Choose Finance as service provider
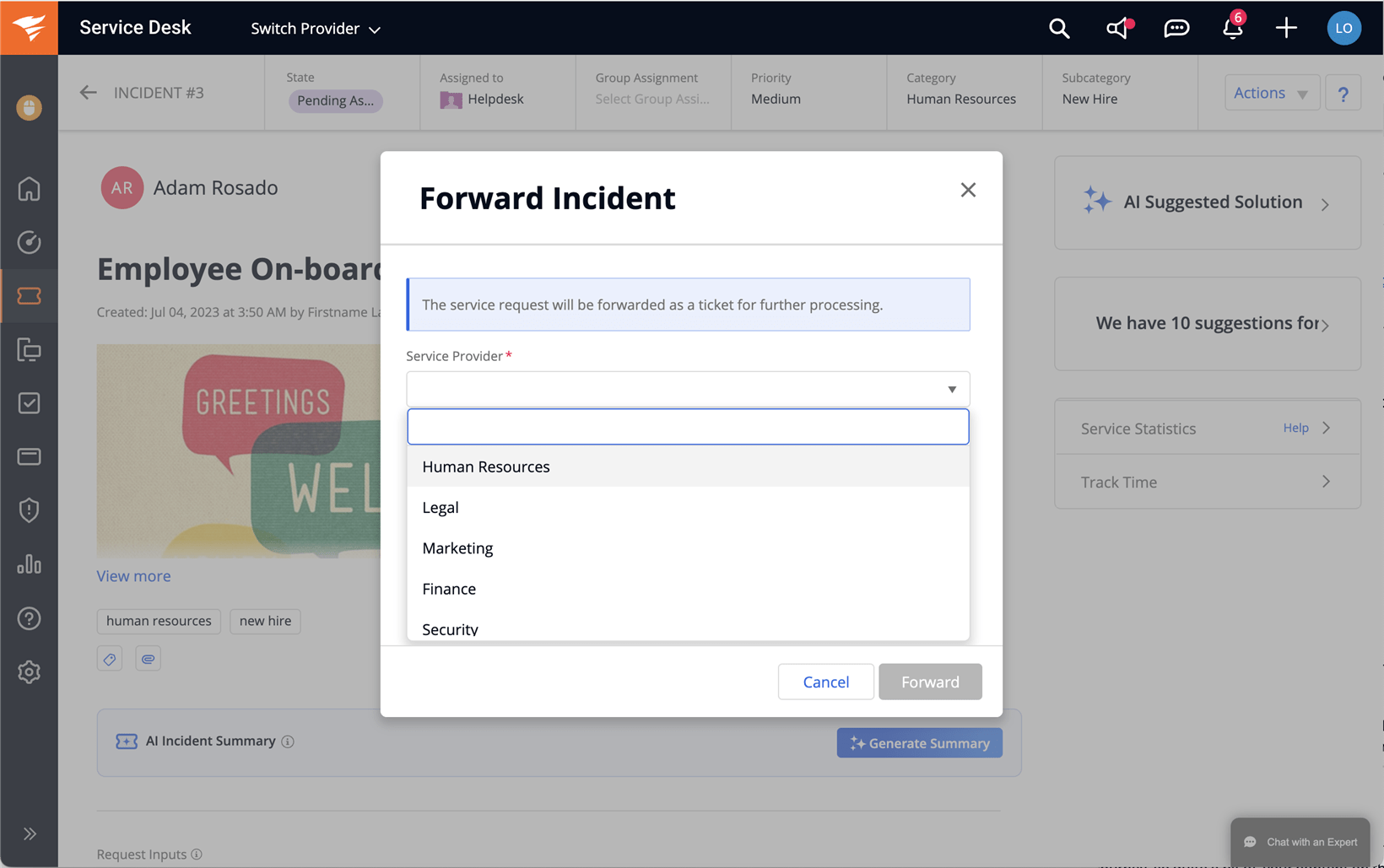 coord(449,589)
